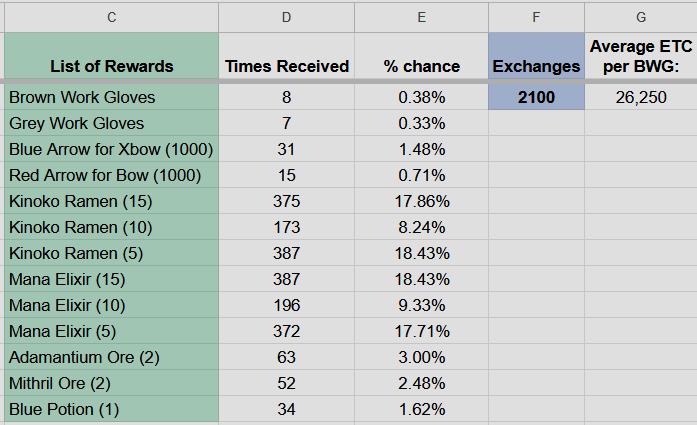Click the List of Rewards header cell
This screenshot has height=425, width=697.
click(x=111, y=66)
